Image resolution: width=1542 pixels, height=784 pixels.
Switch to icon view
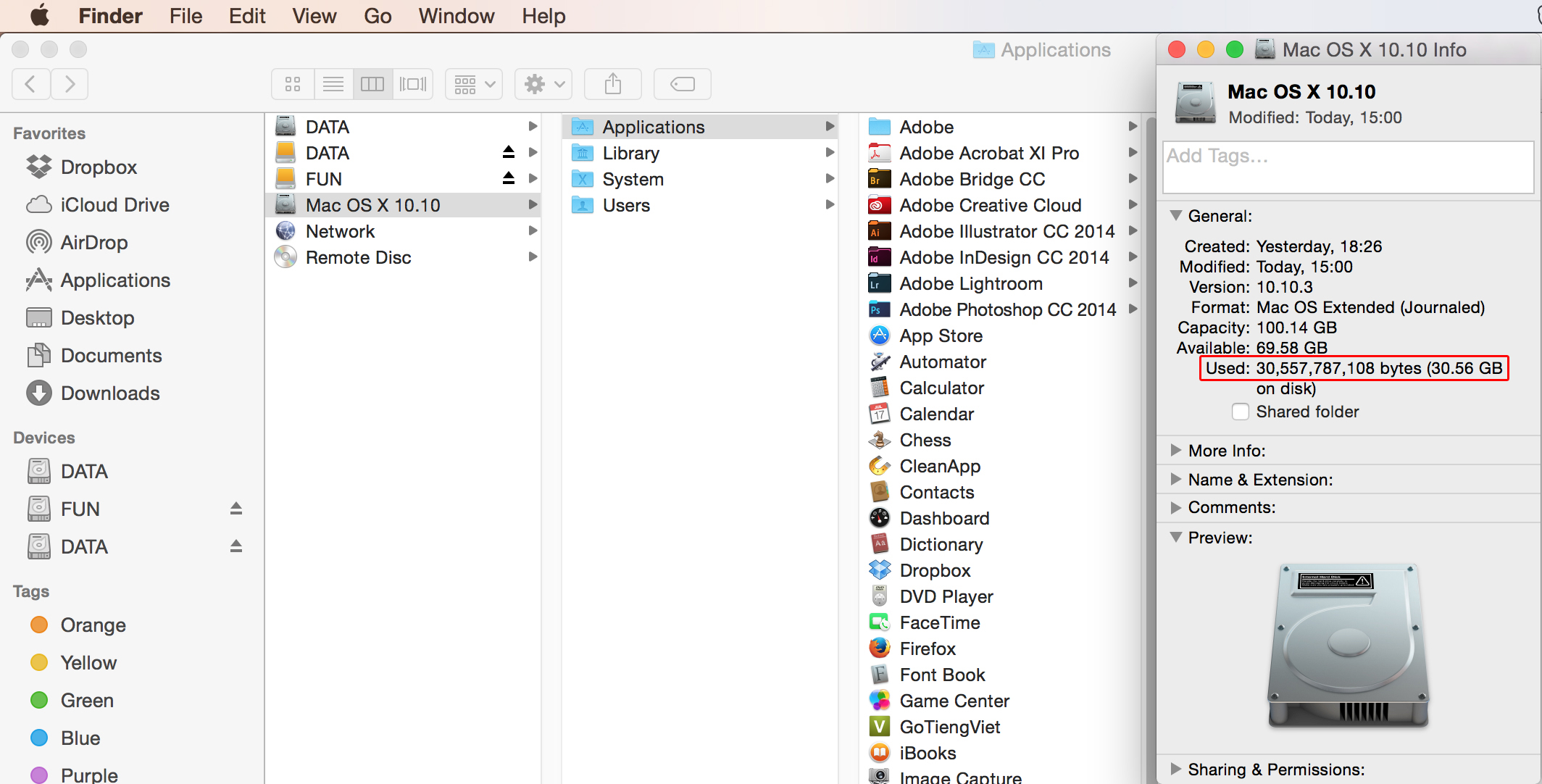click(x=293, y=84)
